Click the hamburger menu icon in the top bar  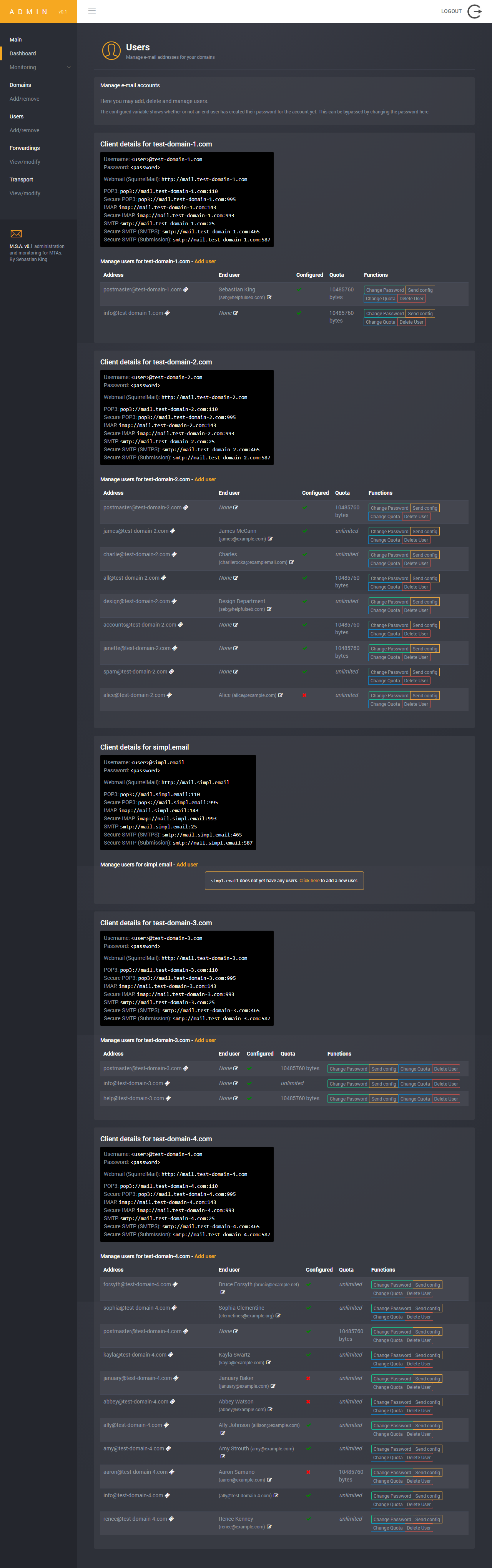pyautogui.click(x=92, y=11)
